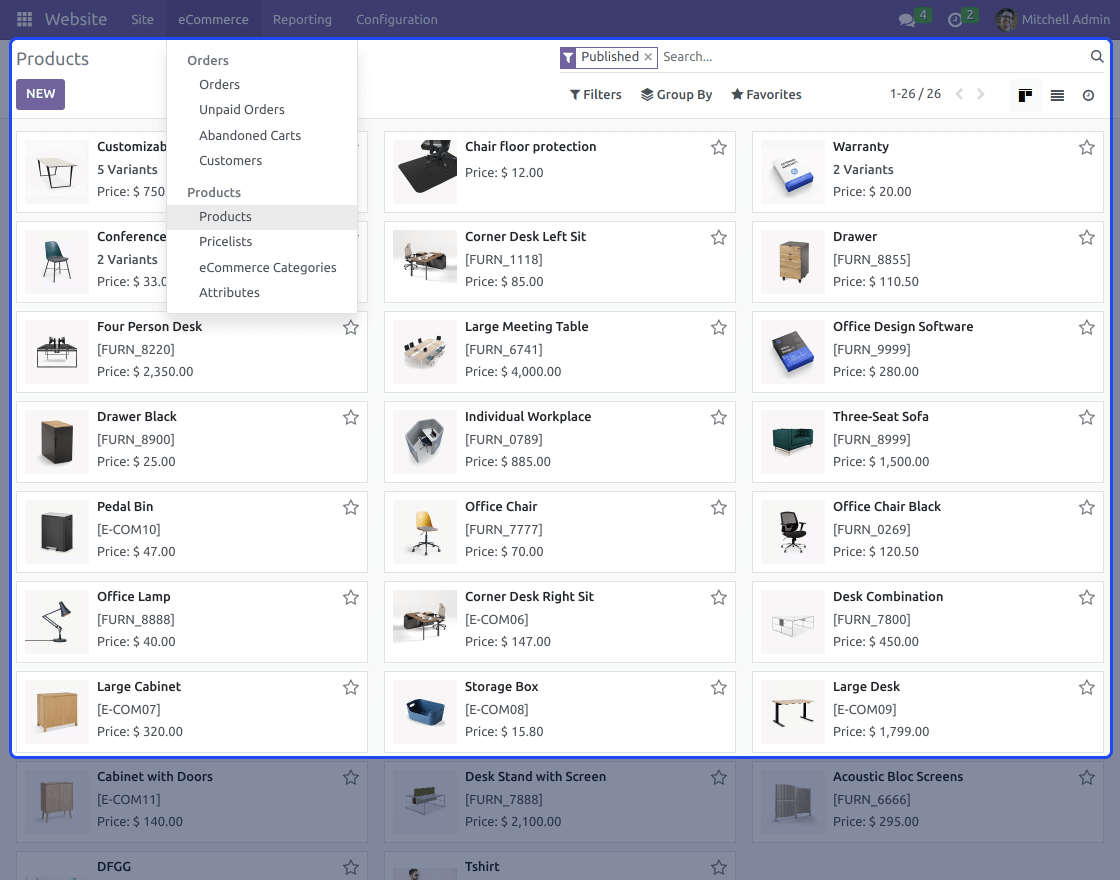Star Corner Desk Right Sit

pyautogui.click(x=719, y=598)
